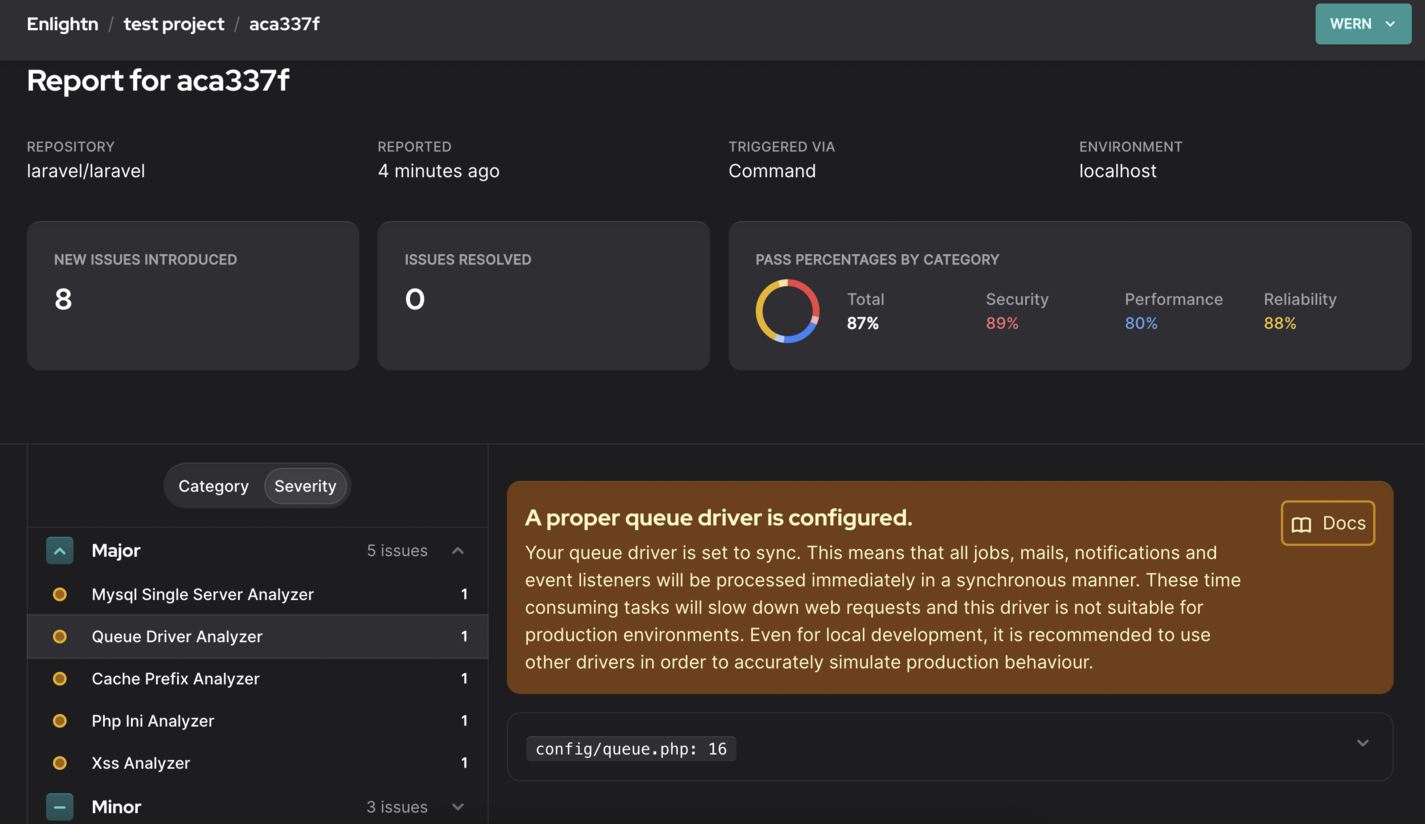Open the test project breadcrumb link
Image resolution: width=1425 pixels, height=824 pixels.
pyautogui.click(x=173, y=23)
